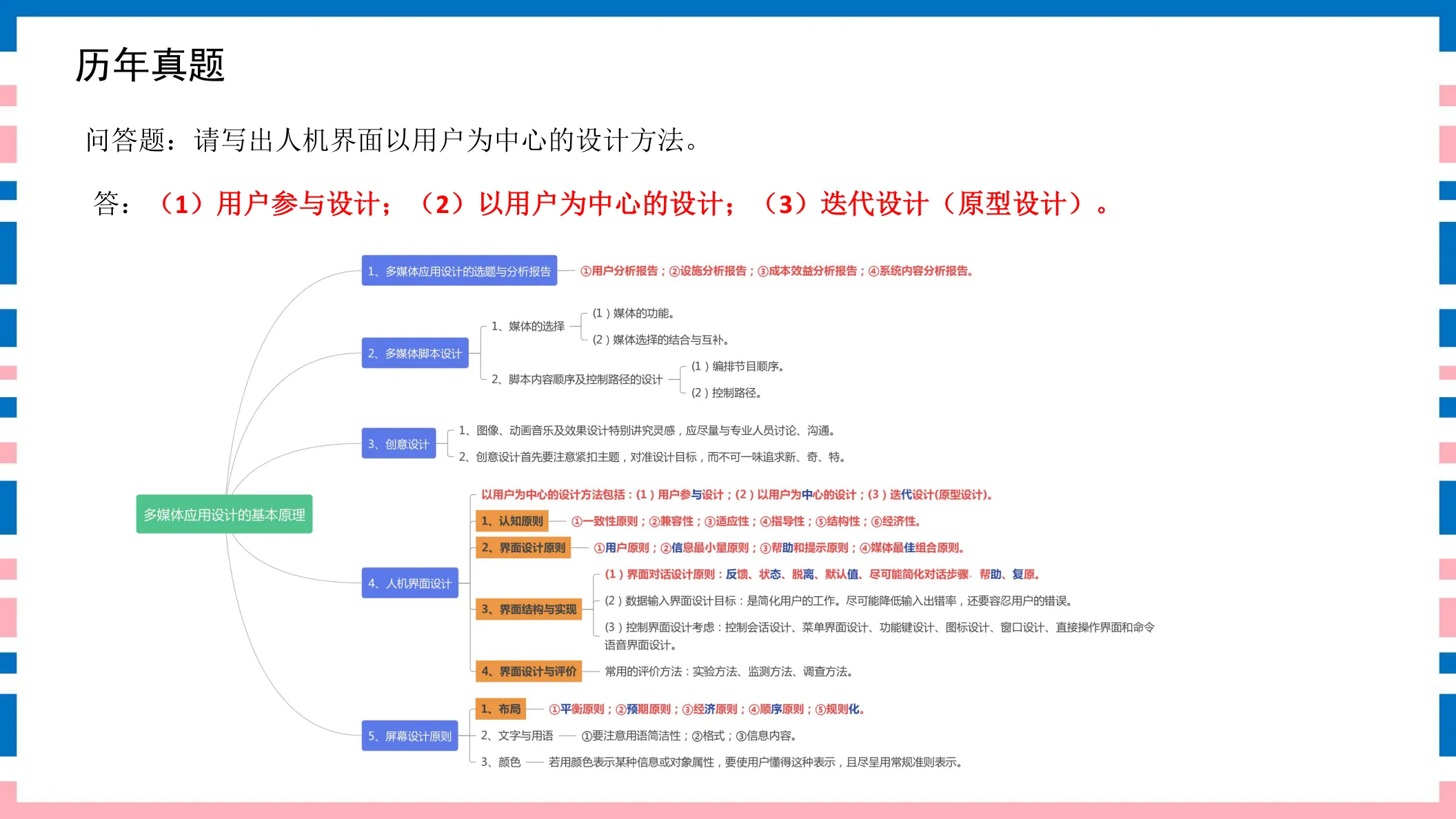Select node 2、多媒体脚本设计
The image size is (1456, 819).
[x=415, y=353]
